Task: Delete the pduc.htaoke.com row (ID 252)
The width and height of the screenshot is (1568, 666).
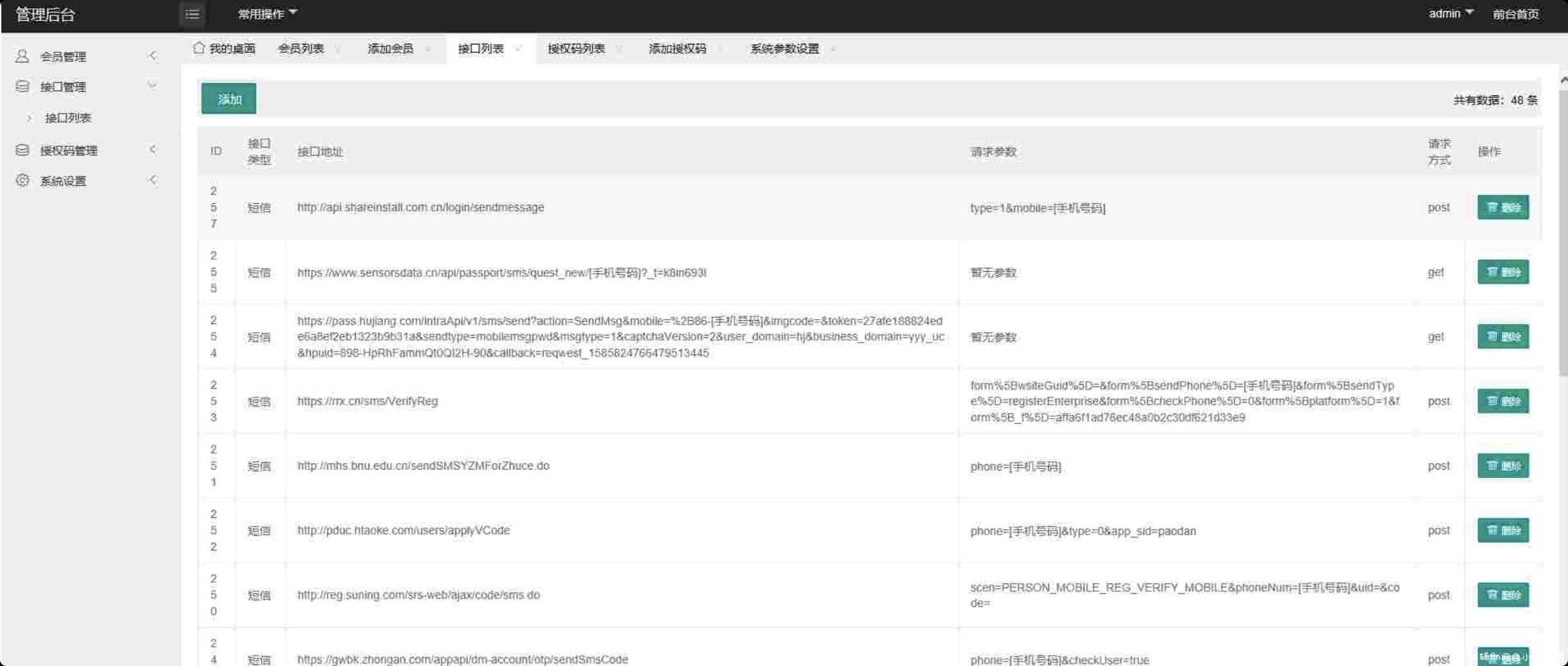Action: tap(1503, 530)
